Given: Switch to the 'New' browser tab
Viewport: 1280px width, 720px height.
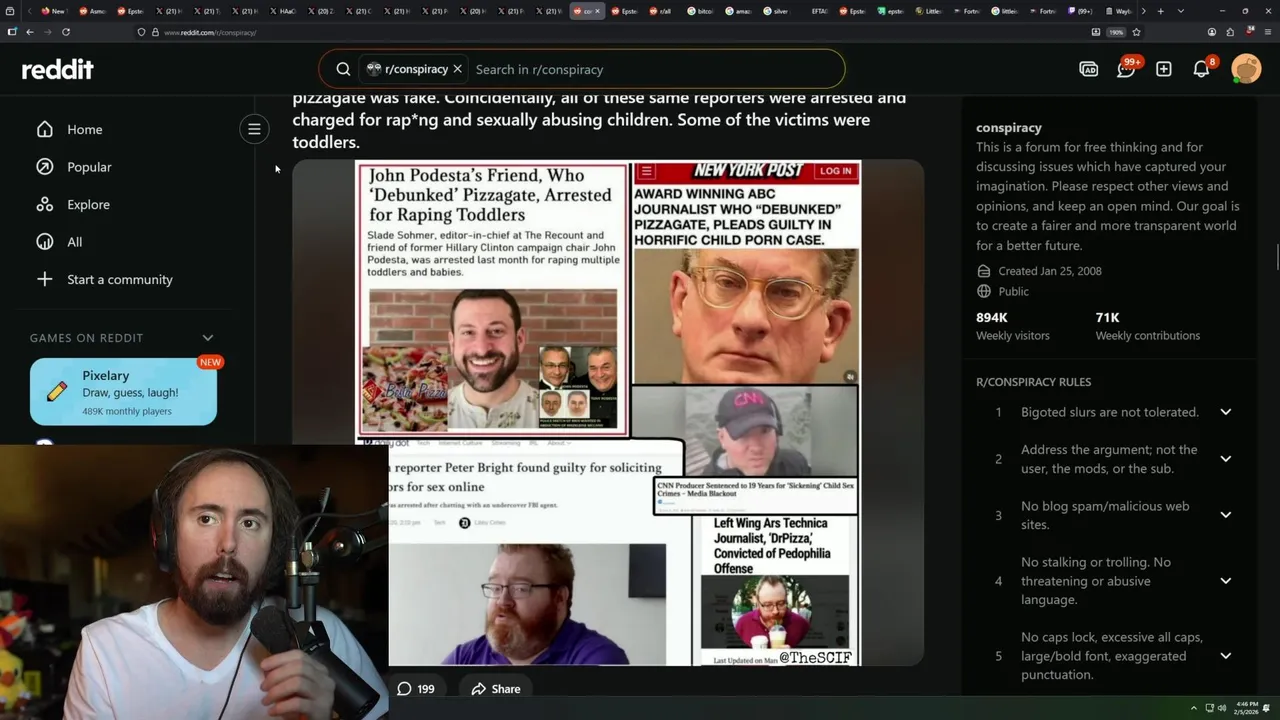Looking at the screenshot, I should (53, 11).
